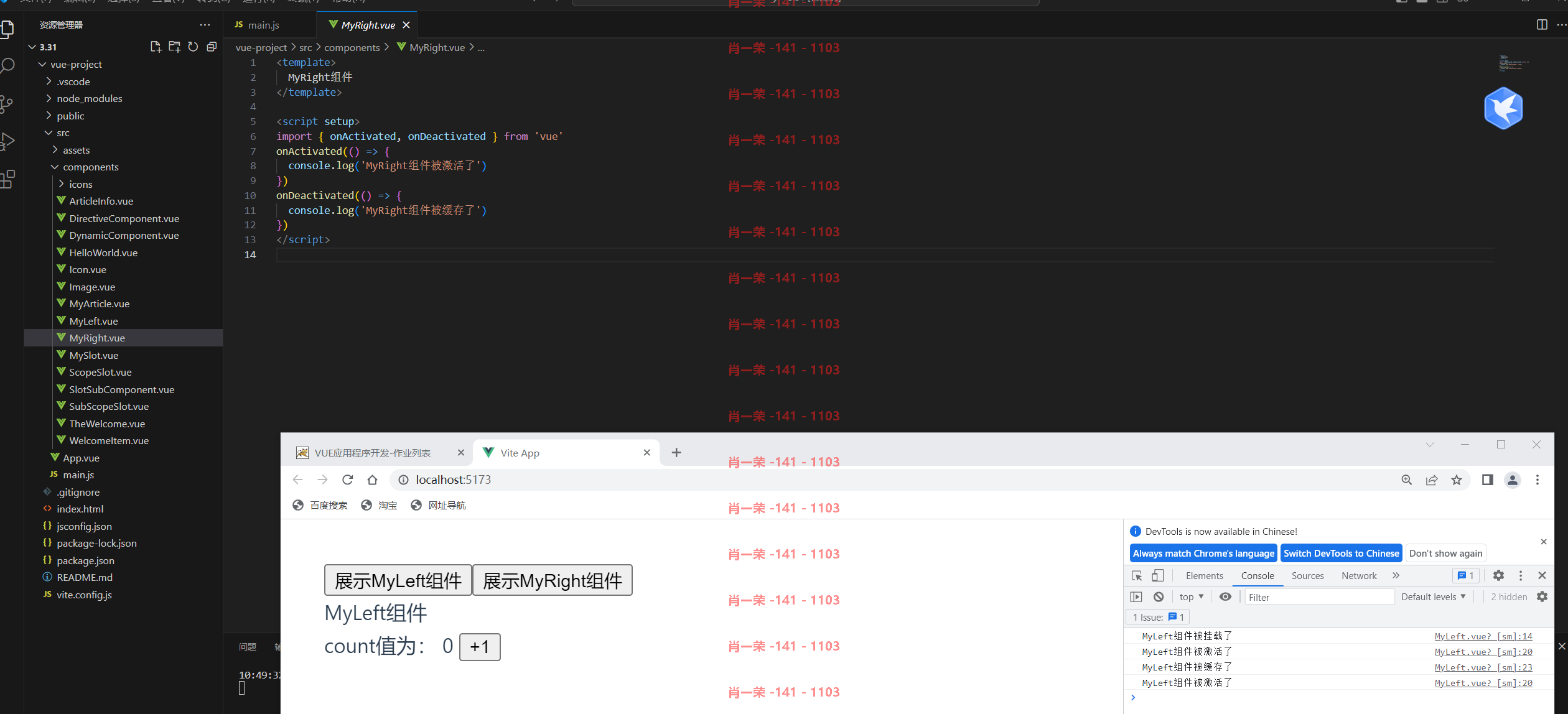Click Switch DevTools to Chinese
The width and height of the screenshot is (1568, 714).
[1341, 553]
